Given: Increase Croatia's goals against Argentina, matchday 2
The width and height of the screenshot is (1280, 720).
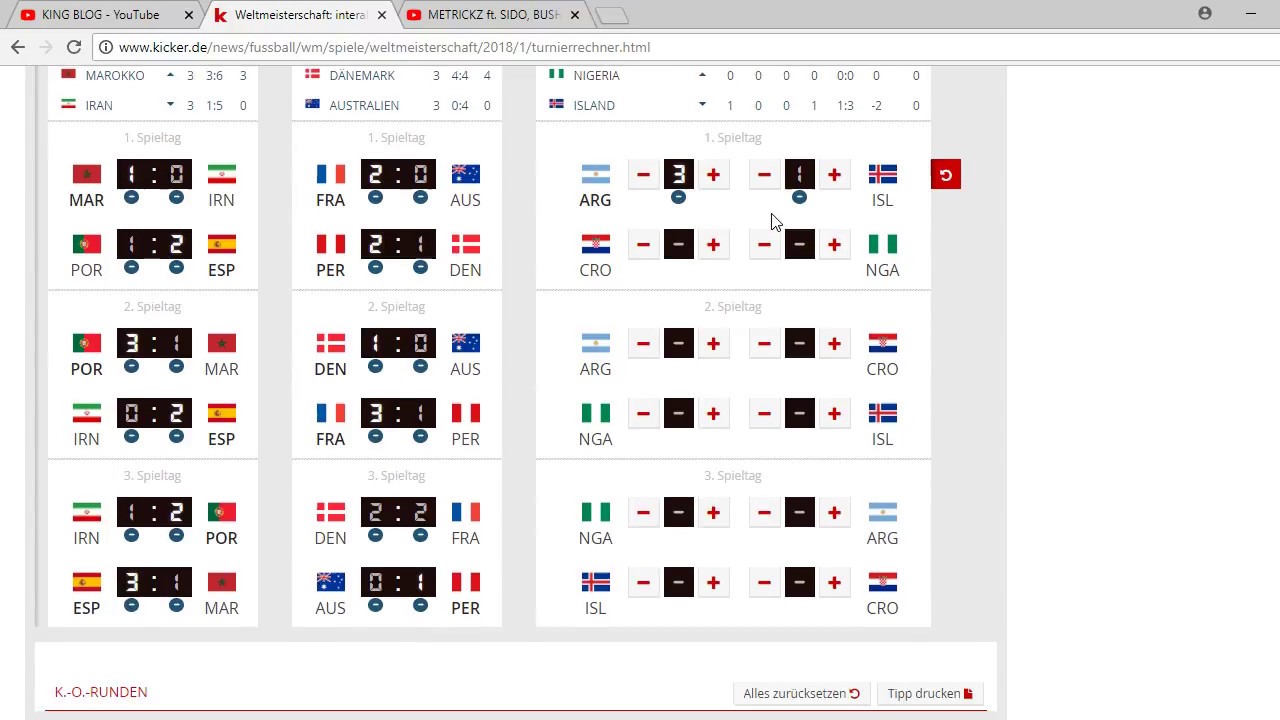Looking at the screenshot, I should pyautogui.click(x=834, y=344).
